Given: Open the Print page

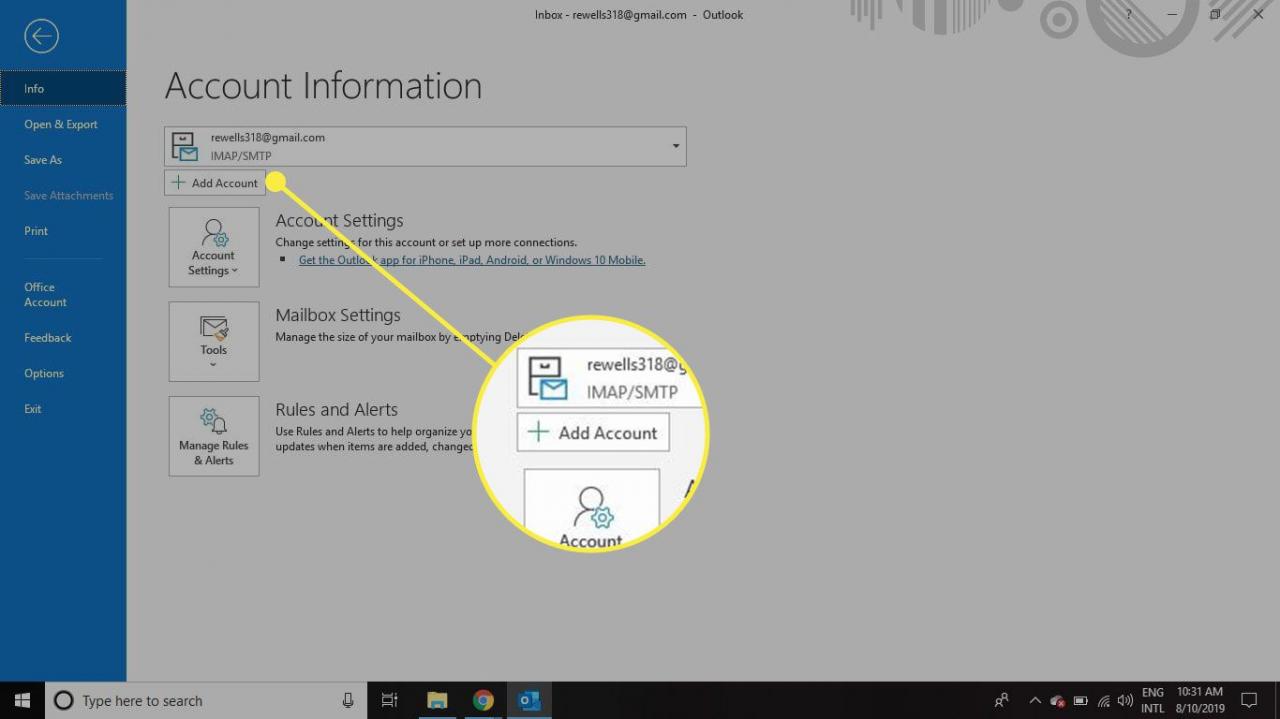Looking at the screenshot, I should [x=63, y=231].
